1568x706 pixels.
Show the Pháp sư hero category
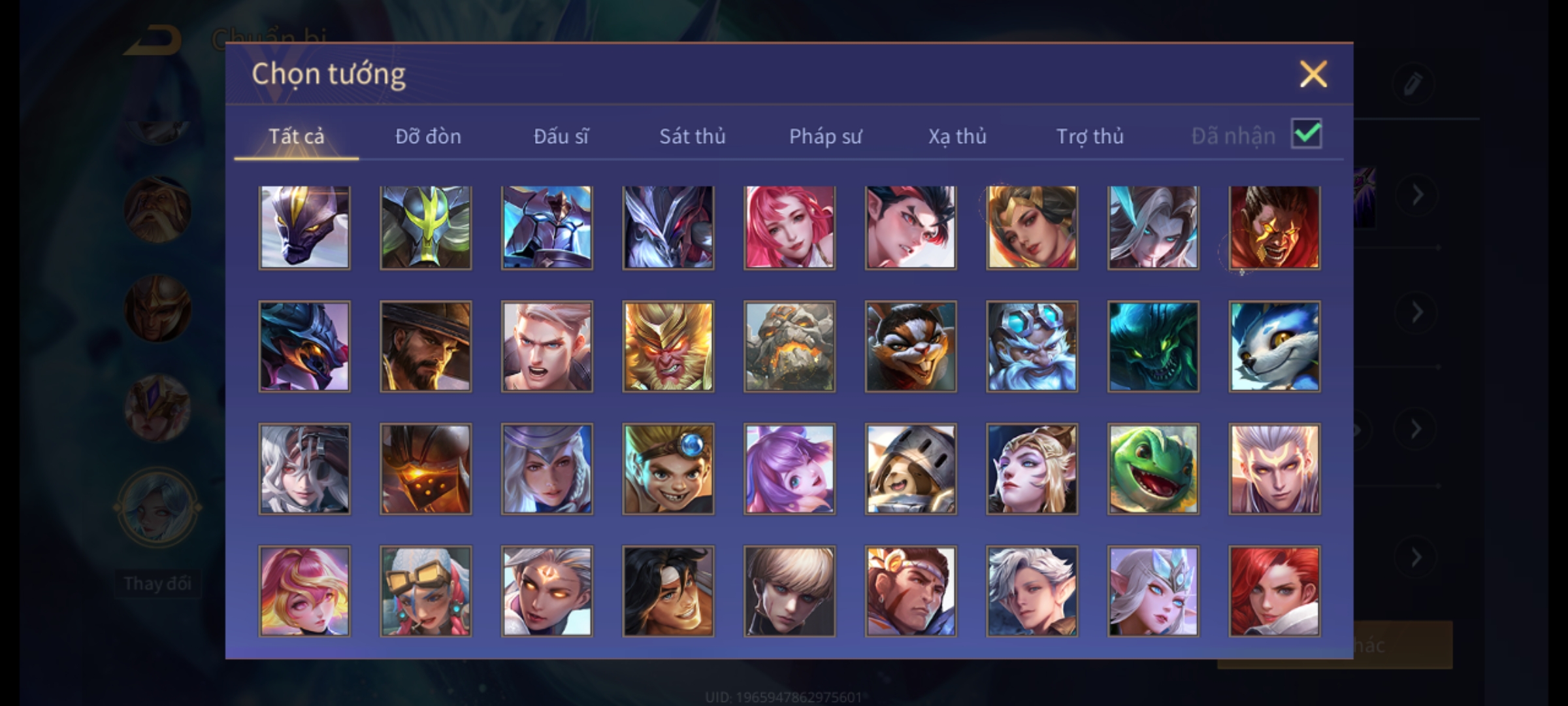[x=825, y=136]
